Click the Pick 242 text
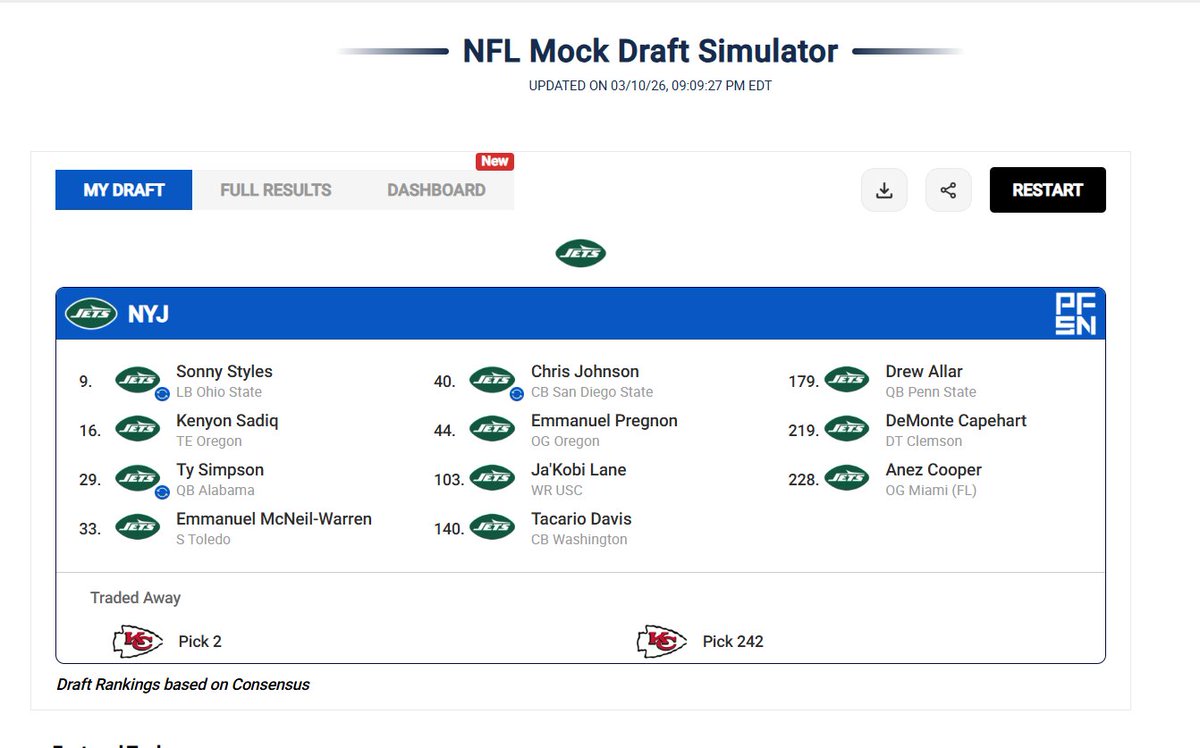 point(733,641)
